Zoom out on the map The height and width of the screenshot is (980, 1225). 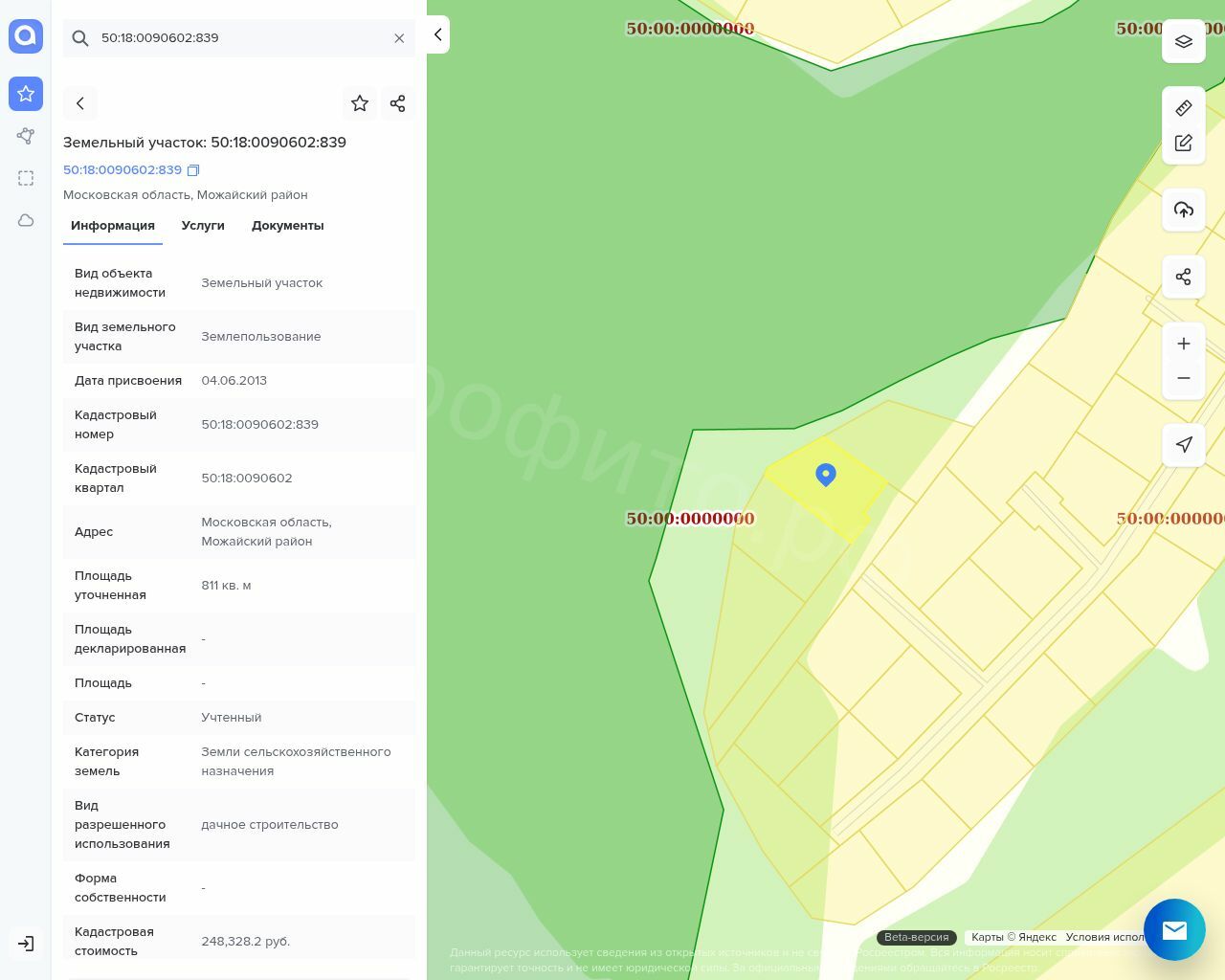click(1183, 378)
